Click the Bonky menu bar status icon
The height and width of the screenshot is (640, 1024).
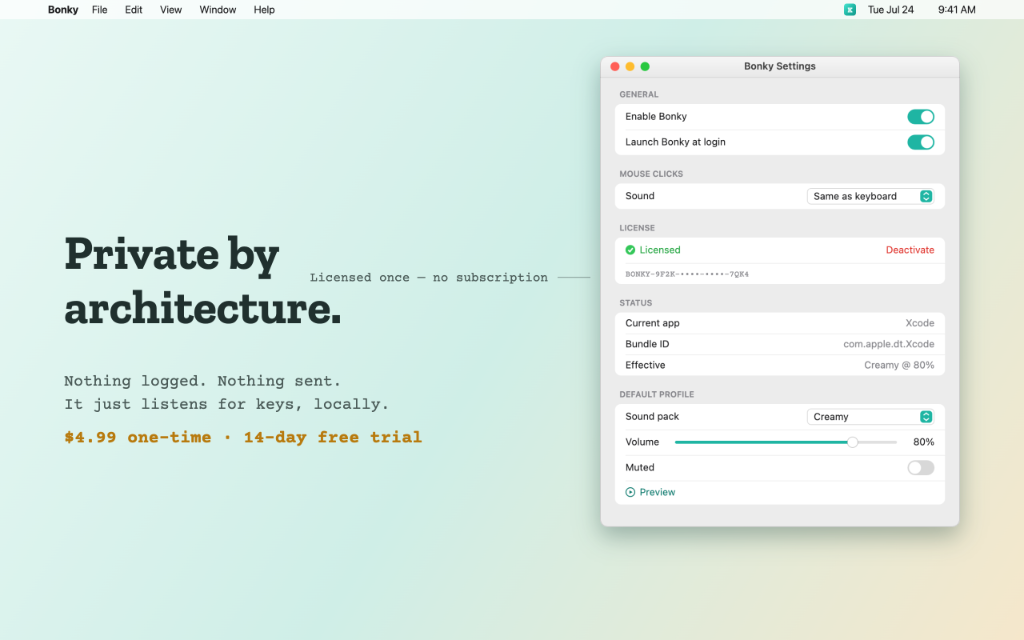coord(850,10)
